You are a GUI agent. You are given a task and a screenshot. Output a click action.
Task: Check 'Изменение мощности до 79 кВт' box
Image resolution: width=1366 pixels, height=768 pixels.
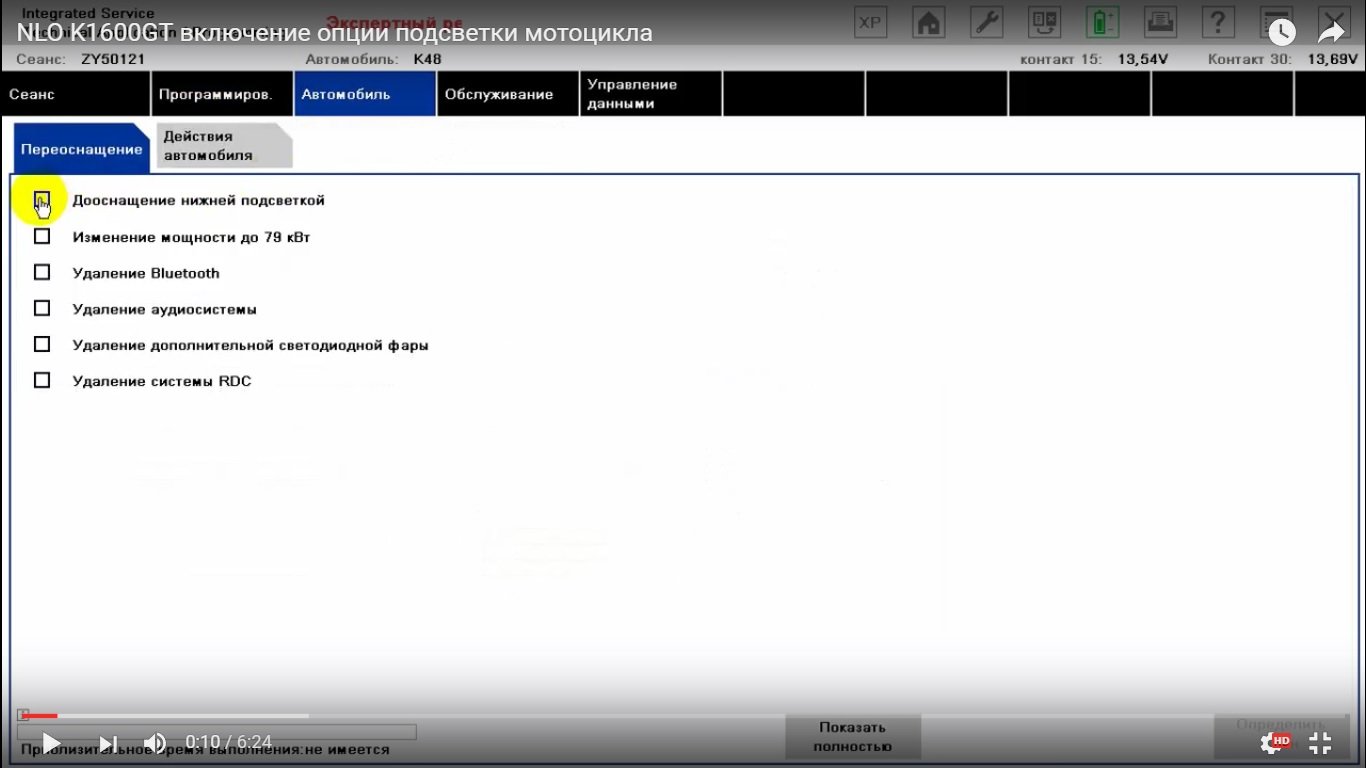point(42,237)
